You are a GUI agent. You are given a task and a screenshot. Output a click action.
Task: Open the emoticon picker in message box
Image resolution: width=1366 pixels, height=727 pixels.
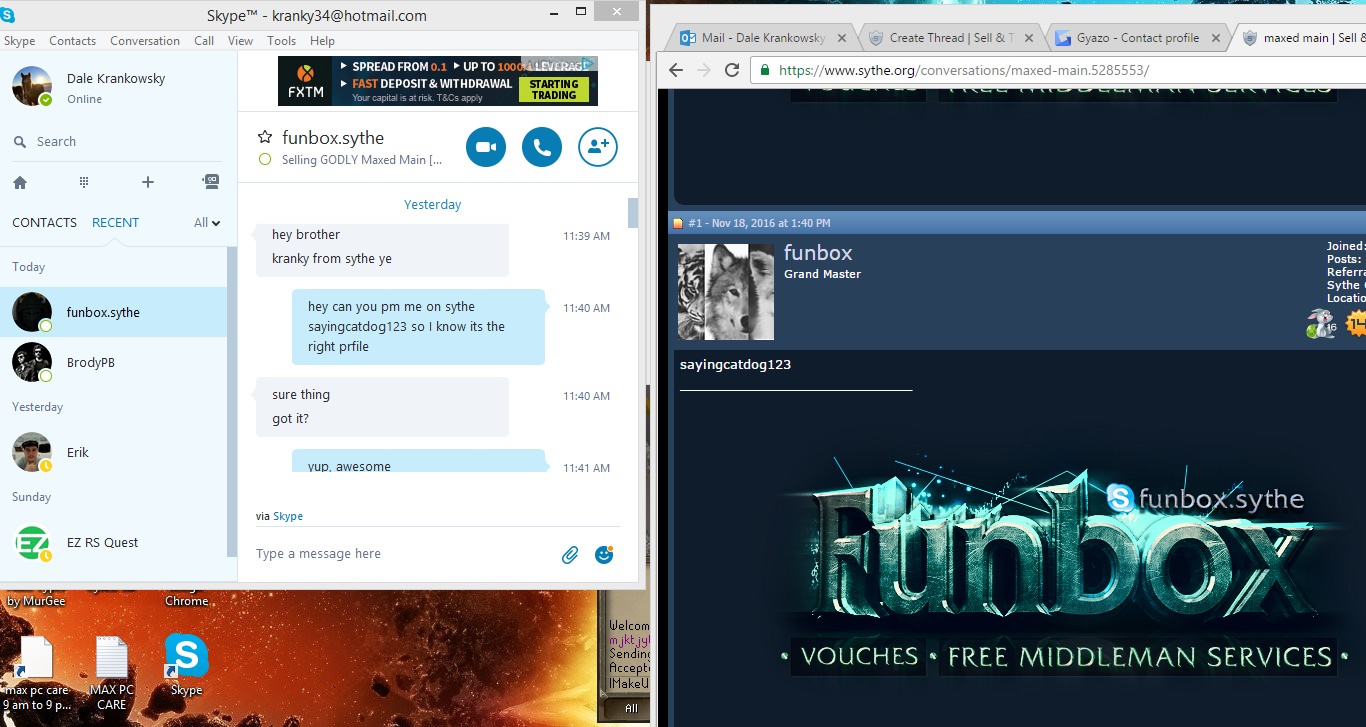[604, 554]
